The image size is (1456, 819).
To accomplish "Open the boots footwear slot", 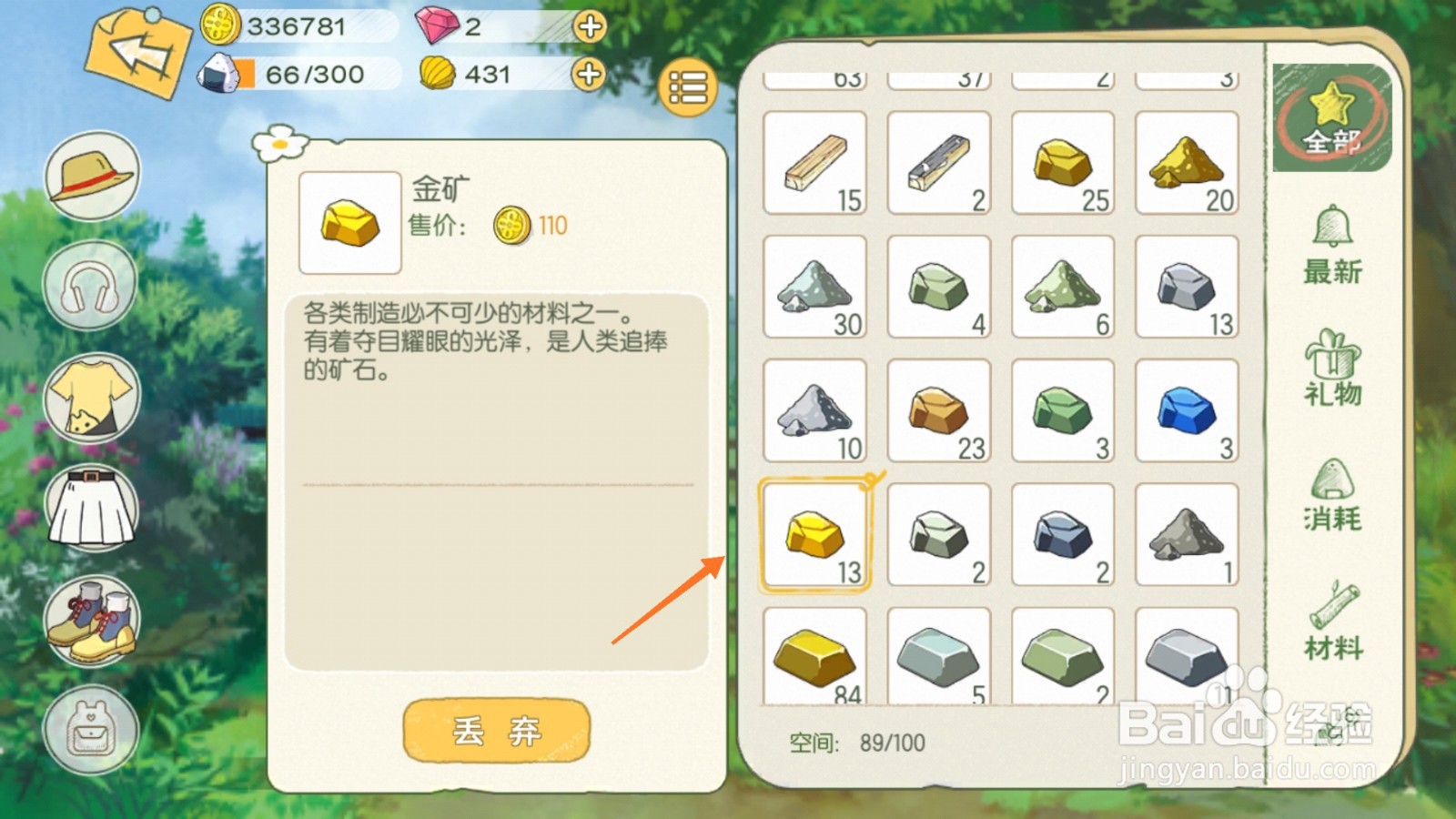I will 92,621.
